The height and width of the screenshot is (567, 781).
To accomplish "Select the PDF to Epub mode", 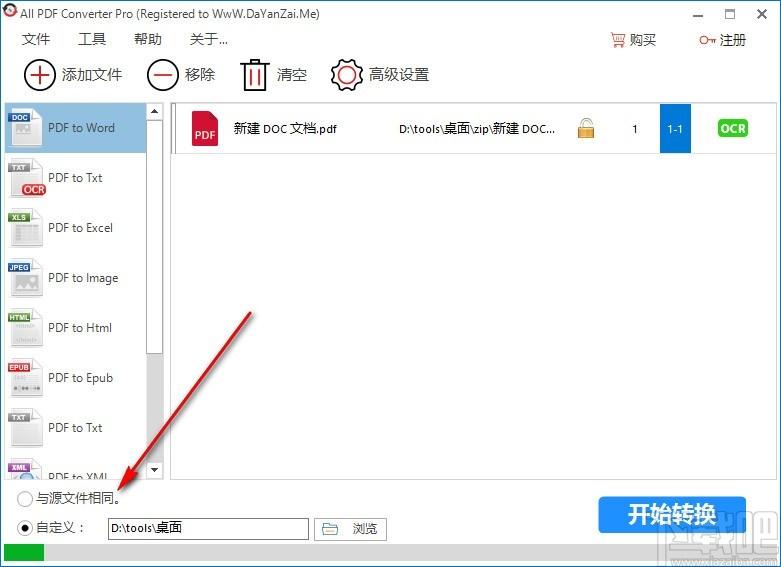I will (x=75, y=378).
